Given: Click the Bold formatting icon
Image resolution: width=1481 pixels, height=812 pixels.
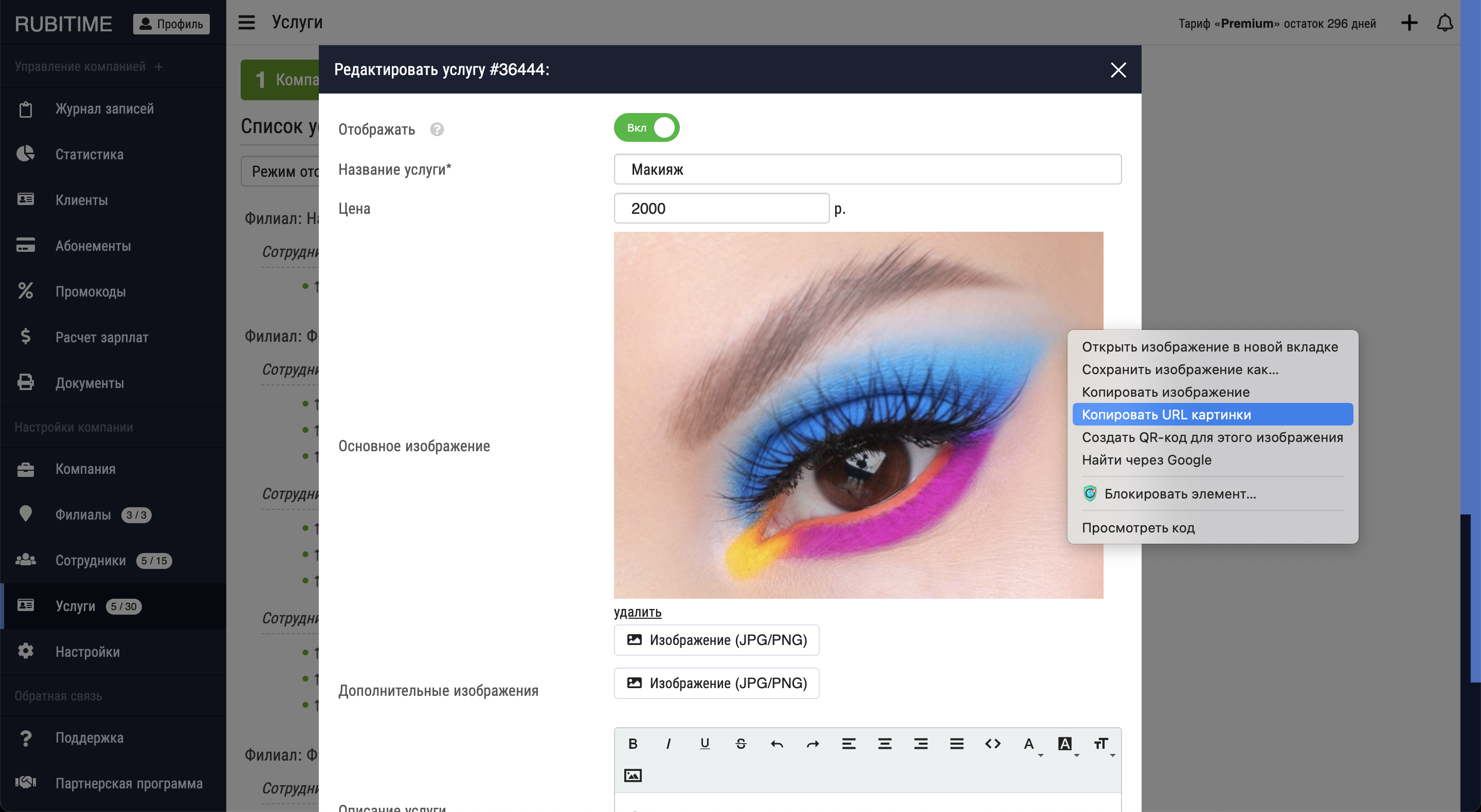Looking at the screenshot, I should [x=633, y=744].
